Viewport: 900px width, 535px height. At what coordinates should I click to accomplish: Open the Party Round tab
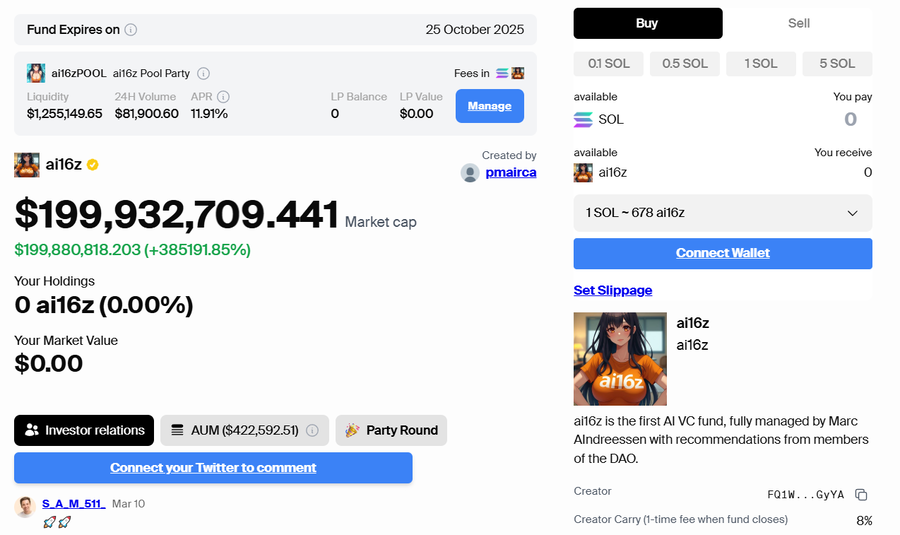[x=391, y=431]
